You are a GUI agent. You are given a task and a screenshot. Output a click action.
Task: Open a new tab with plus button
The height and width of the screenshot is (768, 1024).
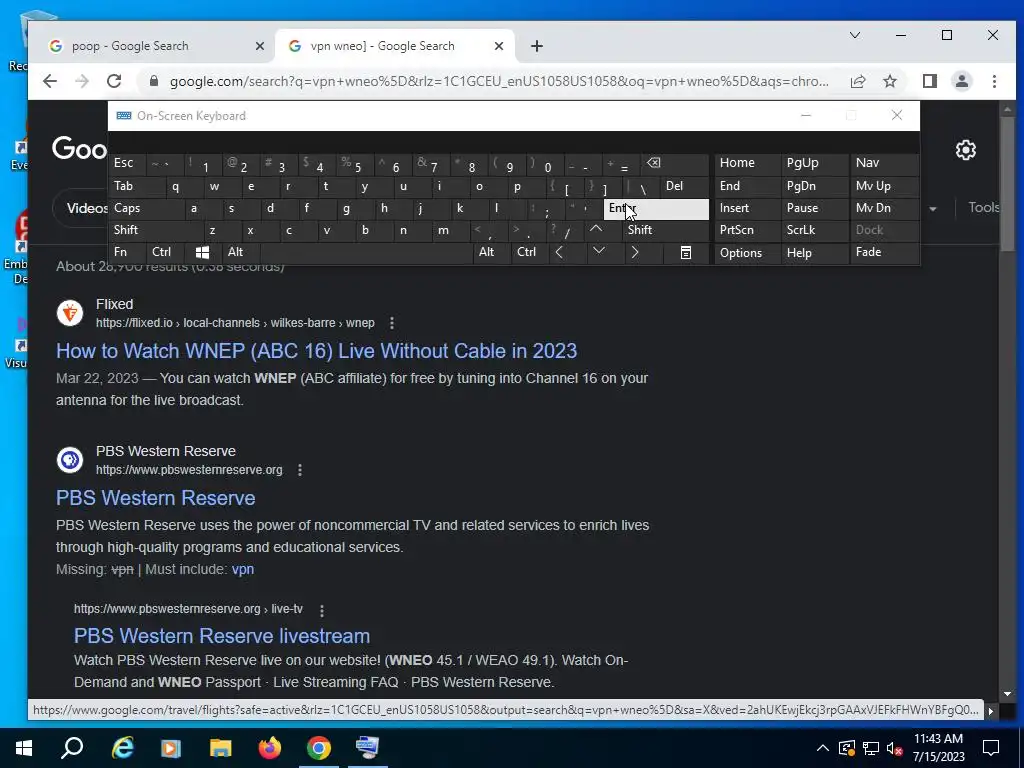point(536,46)
